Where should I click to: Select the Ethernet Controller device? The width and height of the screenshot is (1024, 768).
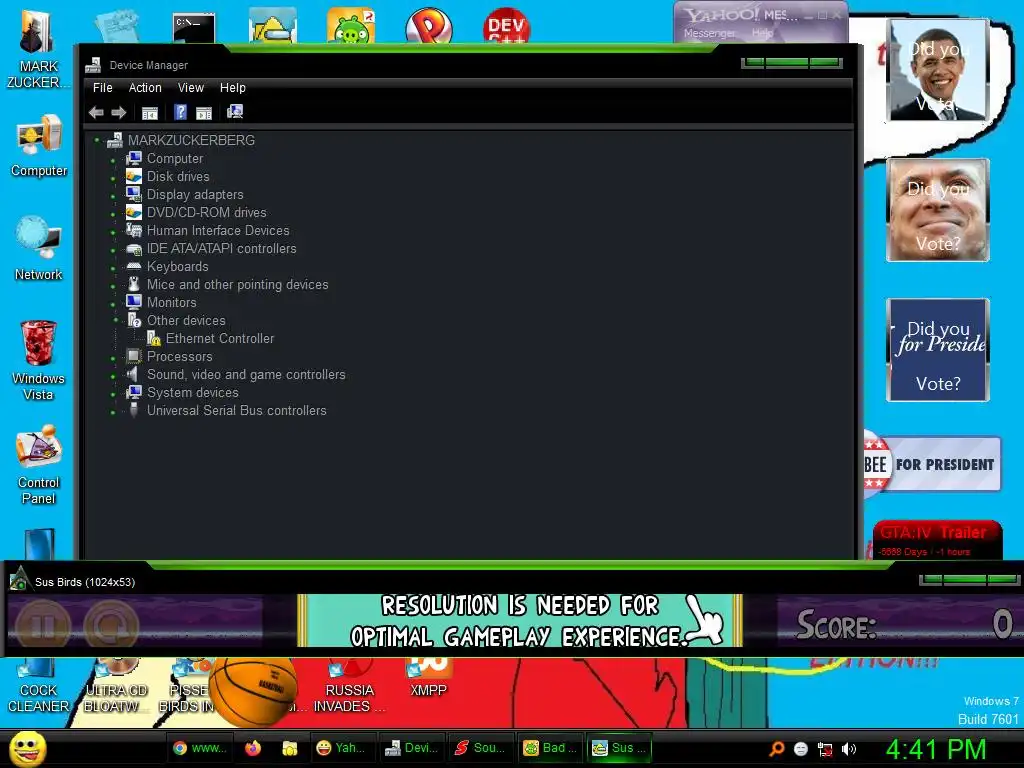click(219, 338)
